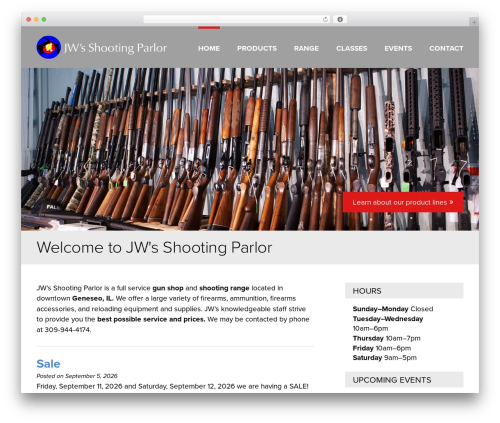This screenshot has height=423, width=500.
Task: Click the gun rack hero image
Action: click(250, 149)
